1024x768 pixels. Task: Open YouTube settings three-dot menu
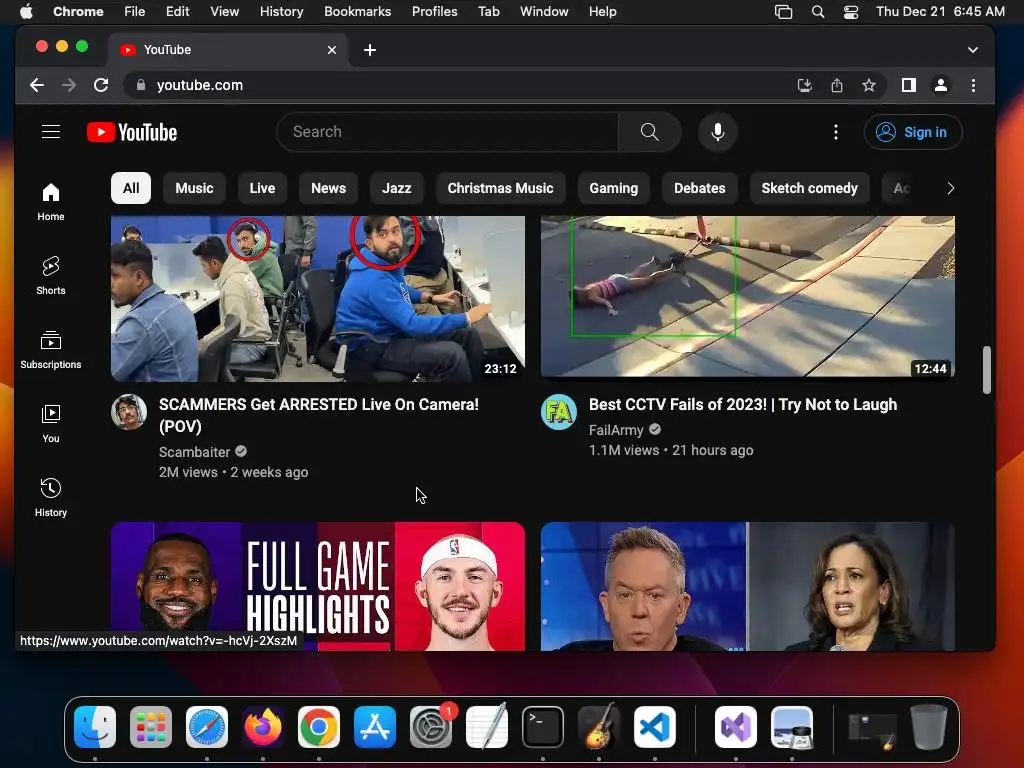point(835,132)
